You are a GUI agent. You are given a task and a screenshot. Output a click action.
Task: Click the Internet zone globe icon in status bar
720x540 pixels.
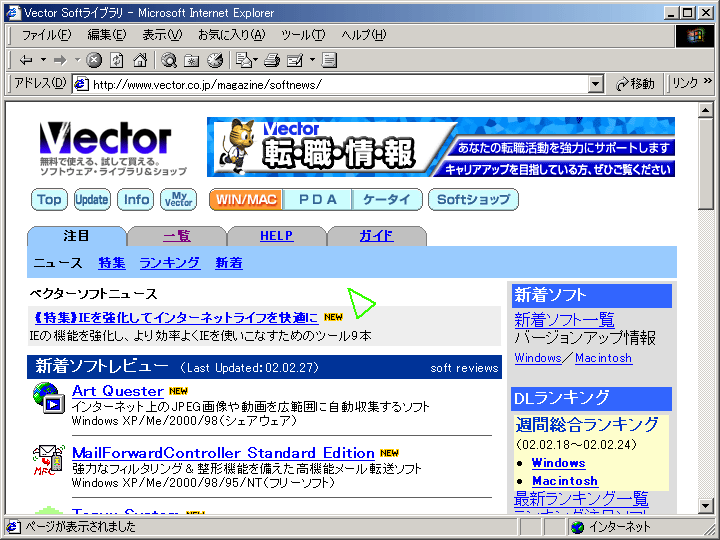pyautogui.click(x=577, y=527)
